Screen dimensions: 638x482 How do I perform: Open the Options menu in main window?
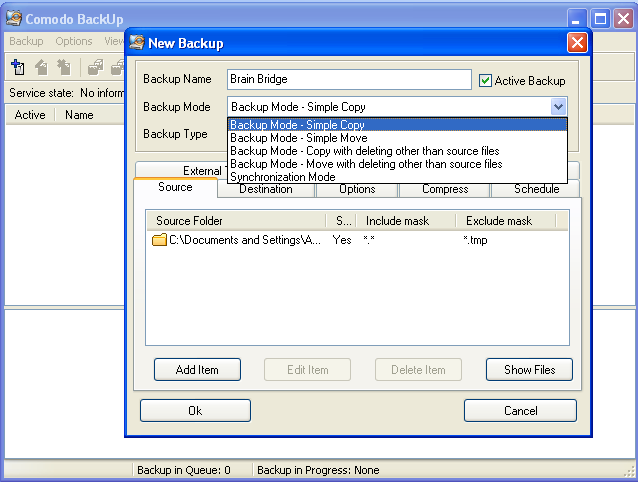point(74,41)
